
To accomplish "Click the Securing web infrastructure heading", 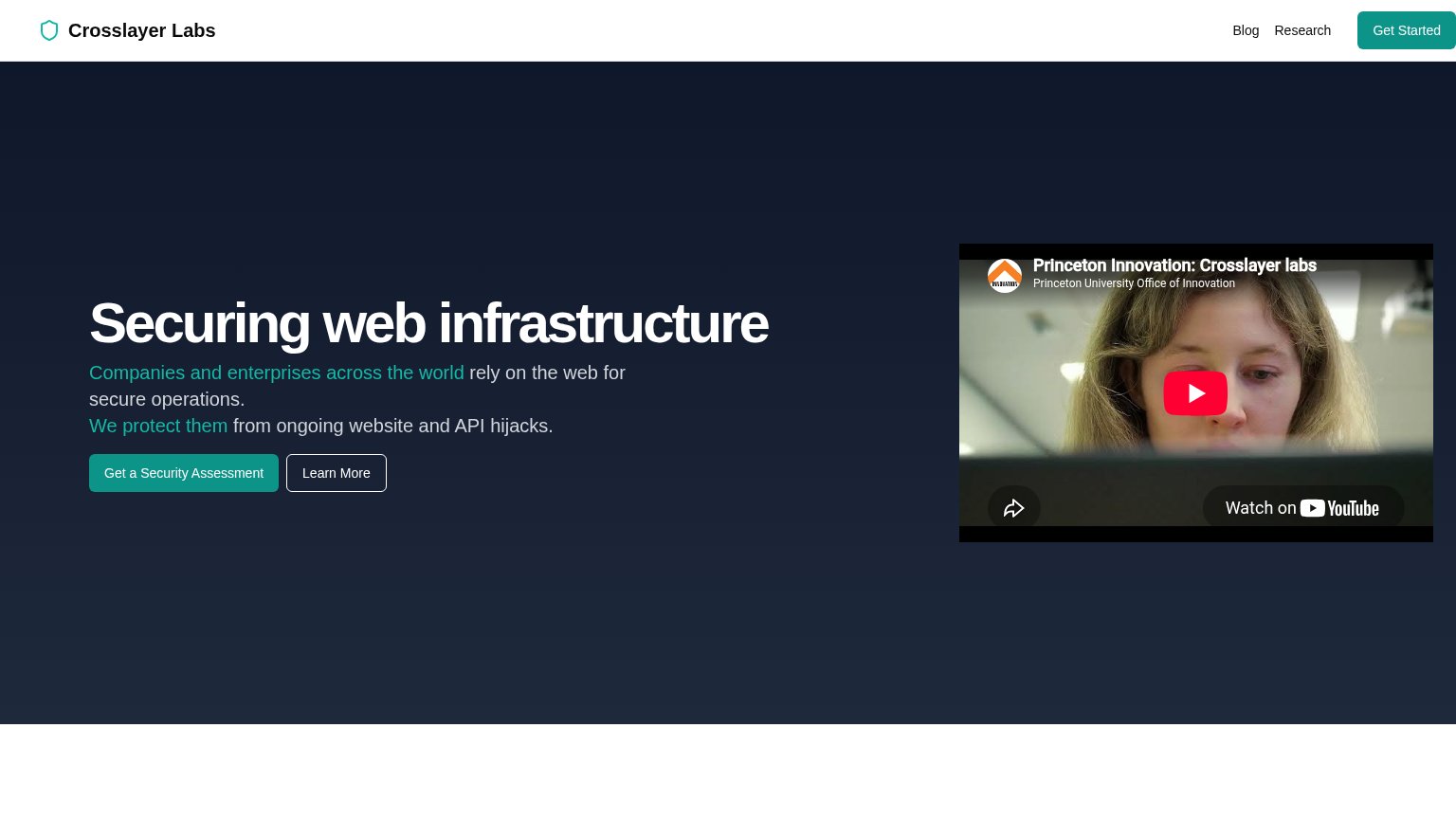I will (x=428, y=323).
